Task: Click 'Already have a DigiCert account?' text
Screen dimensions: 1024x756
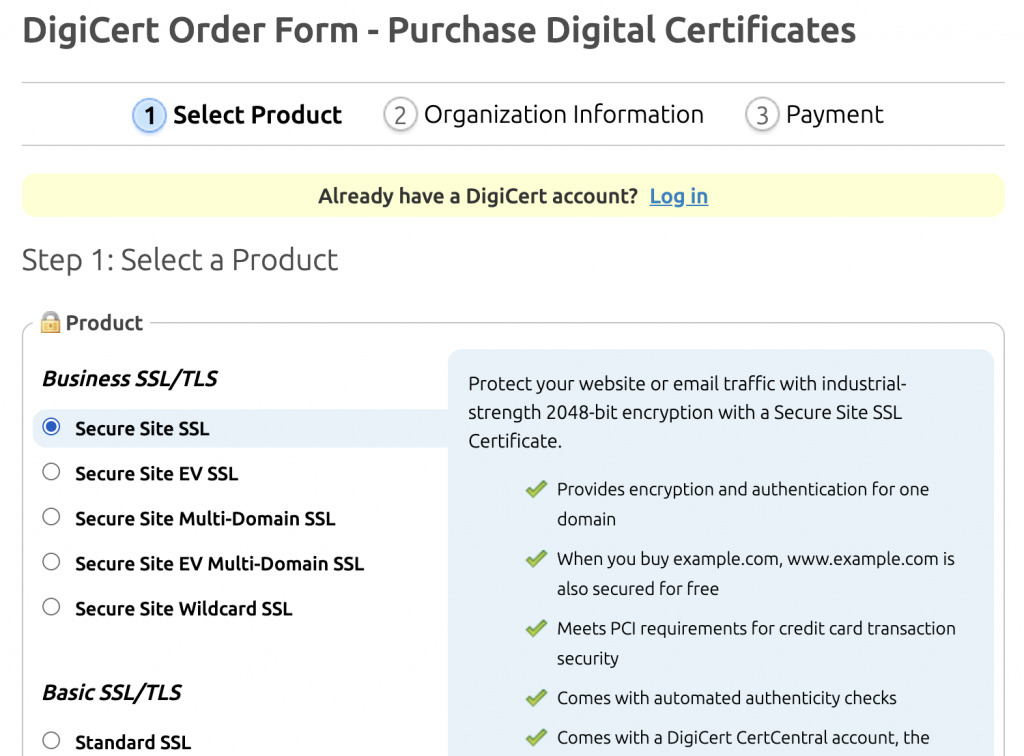Action: click(x=478, y=196)
